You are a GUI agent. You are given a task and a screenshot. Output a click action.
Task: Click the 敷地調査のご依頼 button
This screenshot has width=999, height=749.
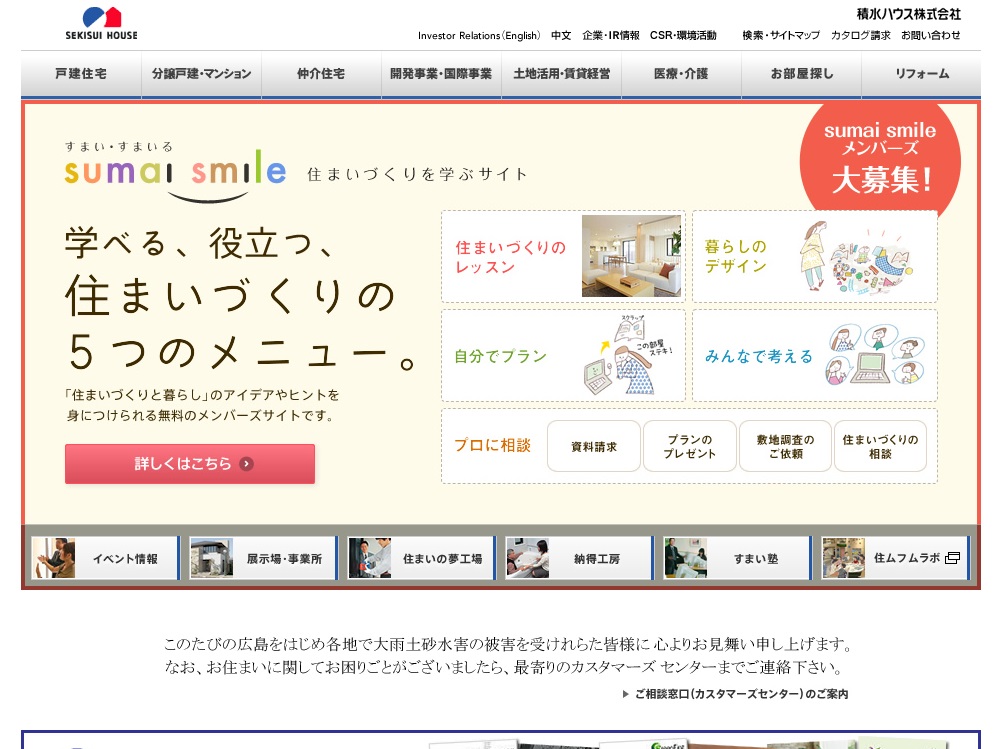click(785, 446)
